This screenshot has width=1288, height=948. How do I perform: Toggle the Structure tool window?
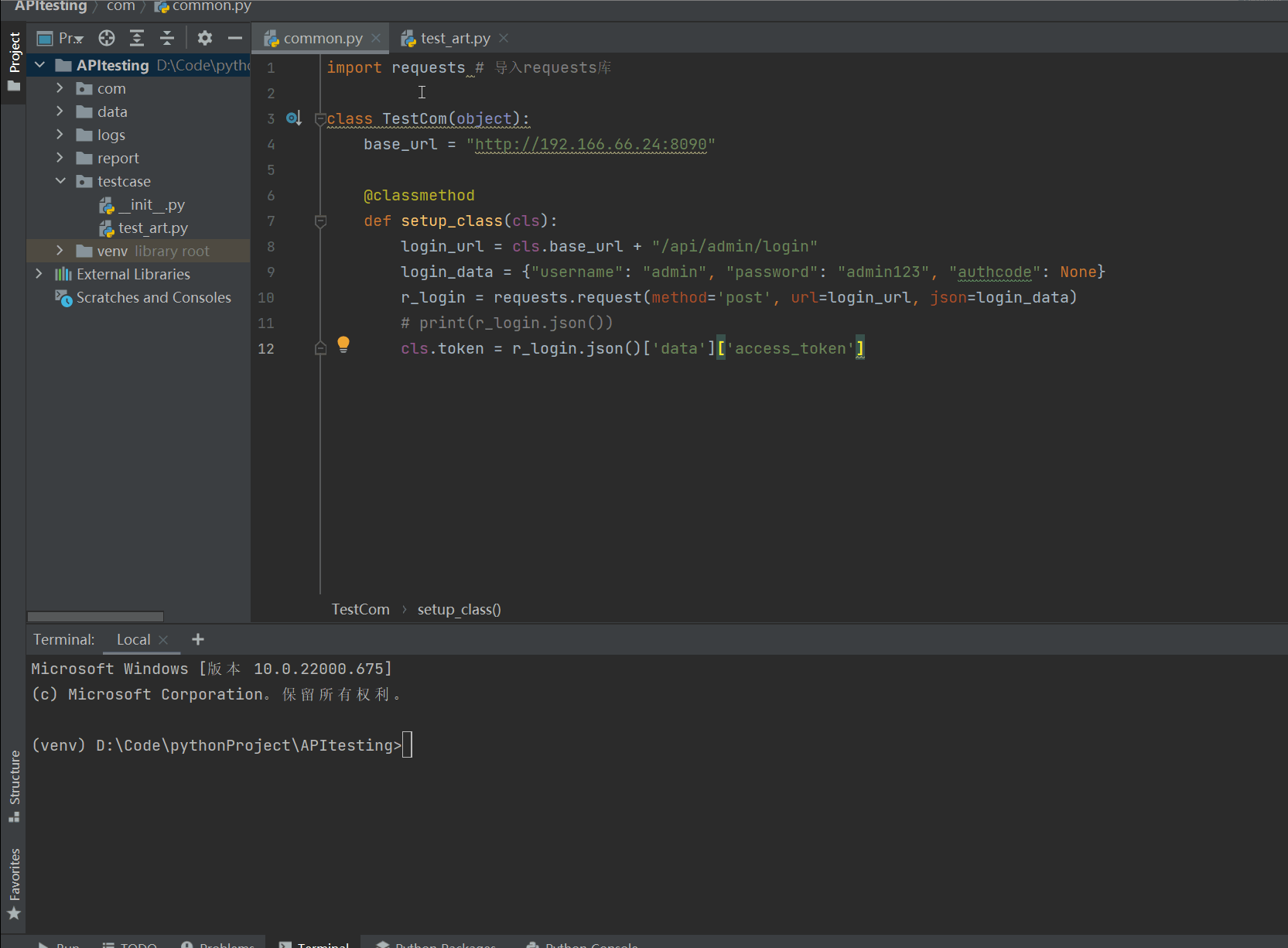click(x=14, y=785)
